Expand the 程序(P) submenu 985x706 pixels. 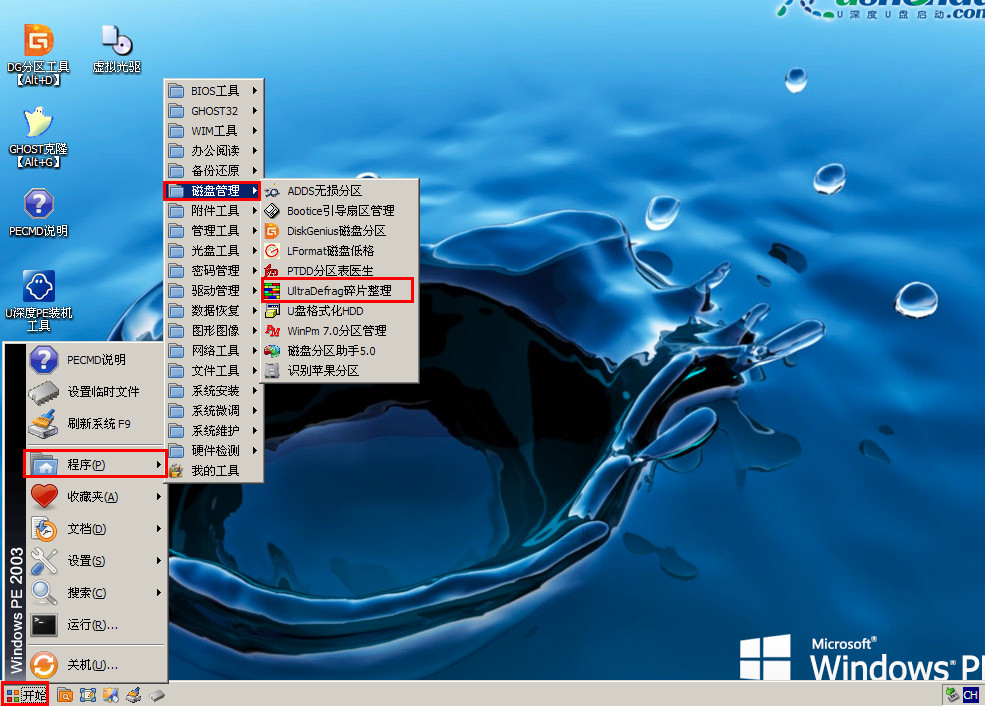(94, 465)
